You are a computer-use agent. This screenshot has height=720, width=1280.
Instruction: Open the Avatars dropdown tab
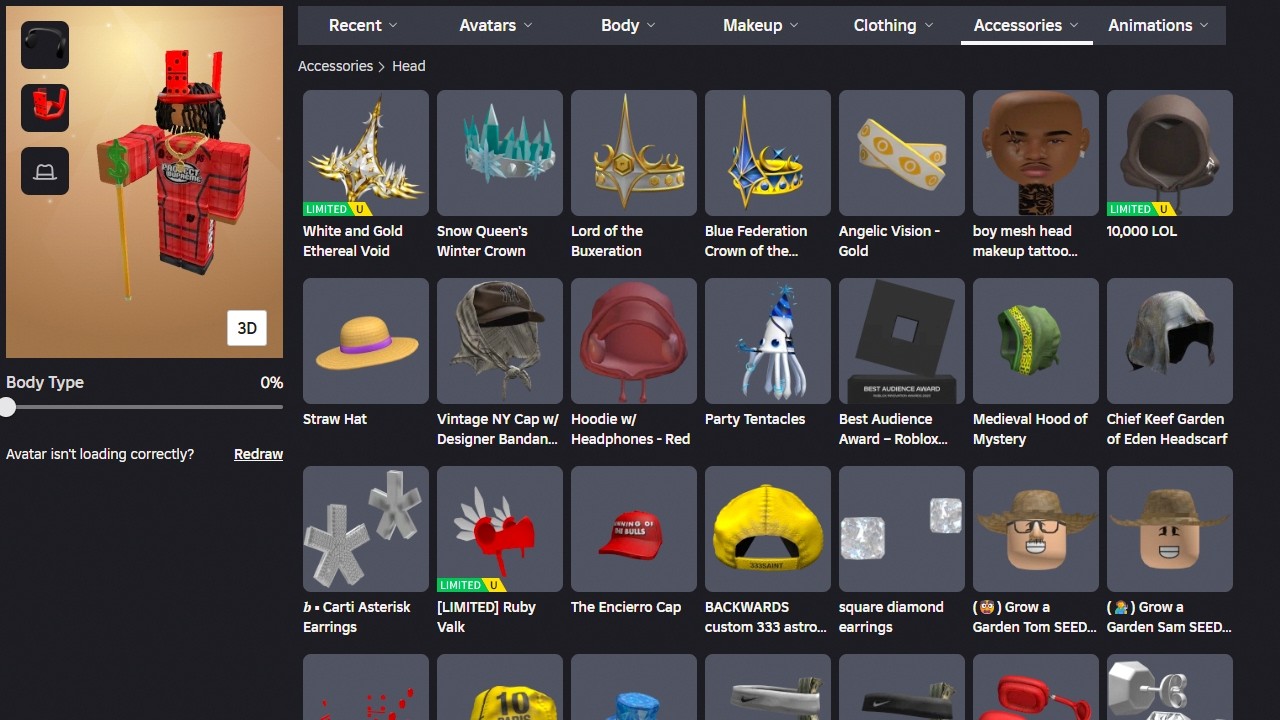click(496, 26)
